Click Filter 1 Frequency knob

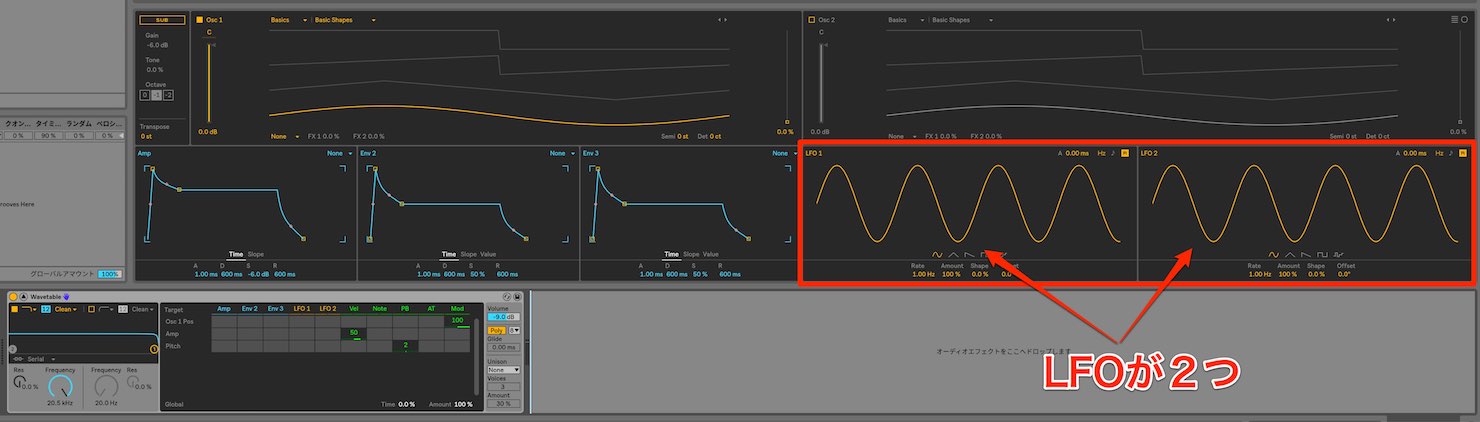[59, 386]
